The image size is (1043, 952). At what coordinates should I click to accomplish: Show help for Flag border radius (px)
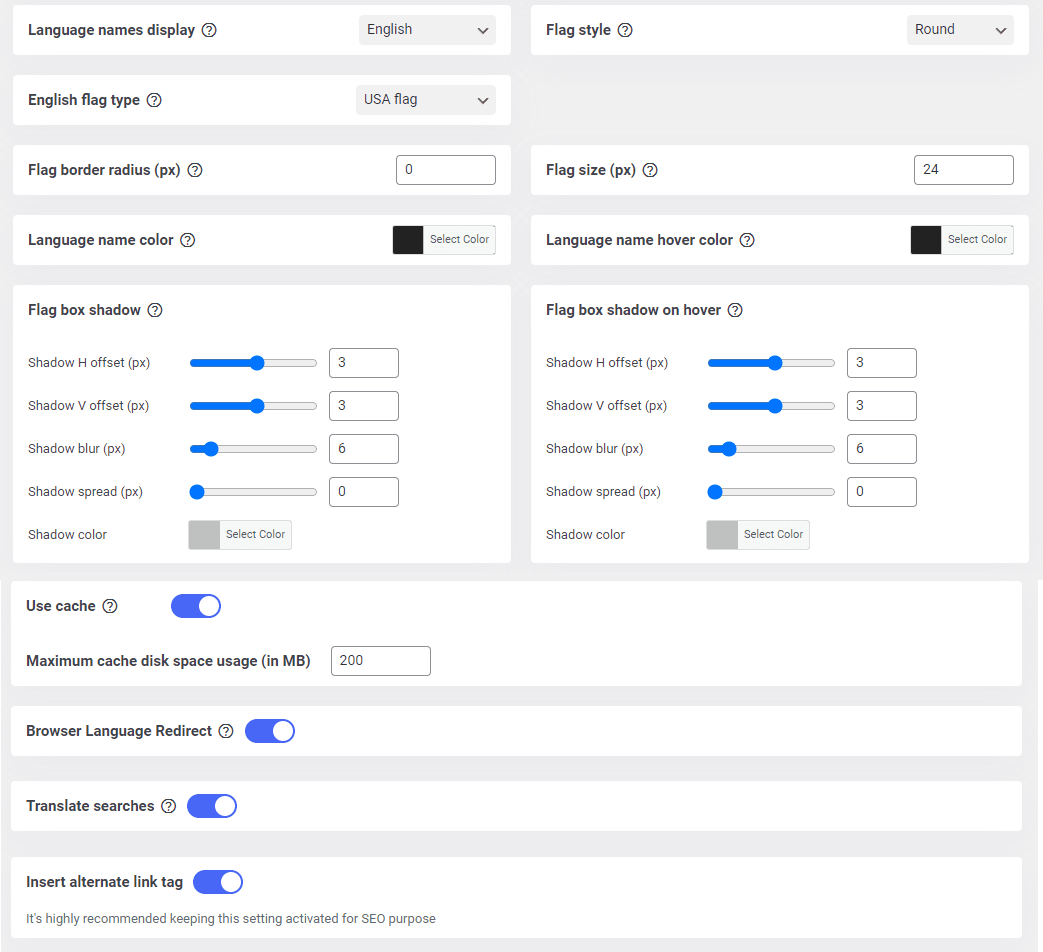pyautogui.click(x=194, y=170)
